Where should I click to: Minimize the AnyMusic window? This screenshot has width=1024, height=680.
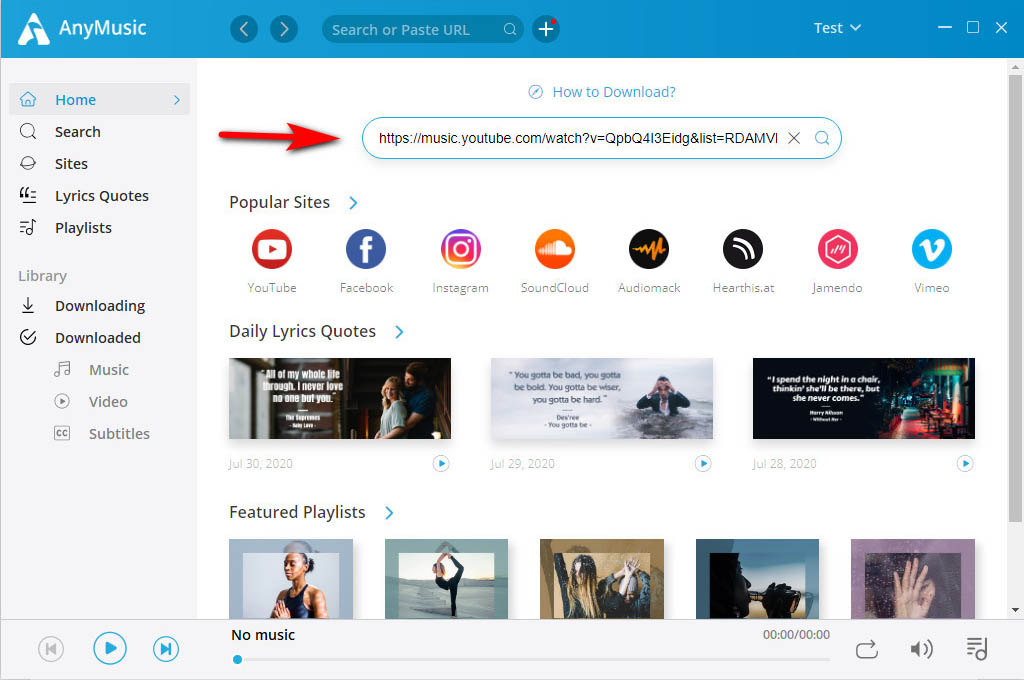pyautogui.click(x=944, y=27)
